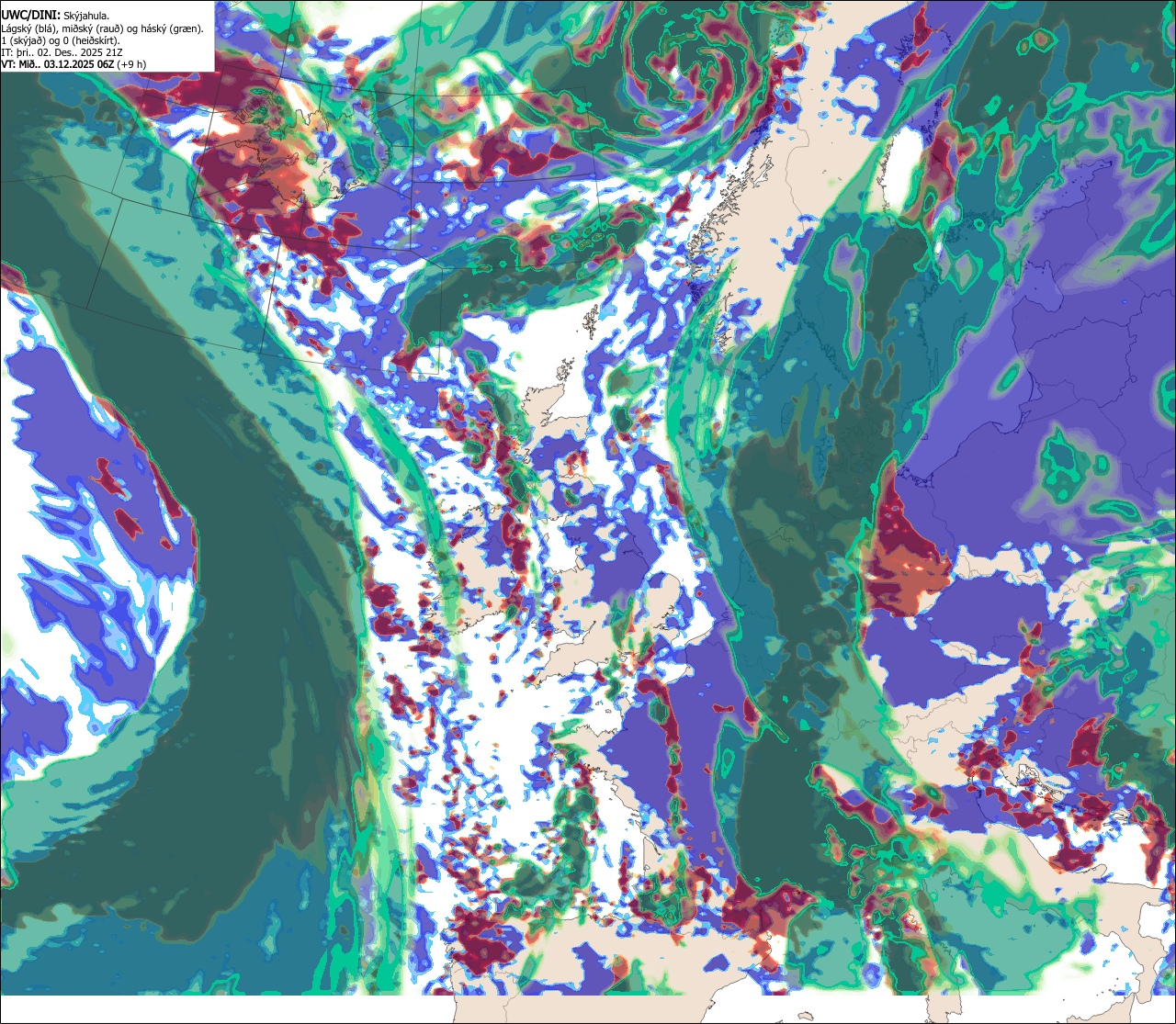The height and width of the screenshot is (1024, 1176).
Task: Click the 'UWC/DINI: Skýjahula.' title line
Action: [54, 16]
